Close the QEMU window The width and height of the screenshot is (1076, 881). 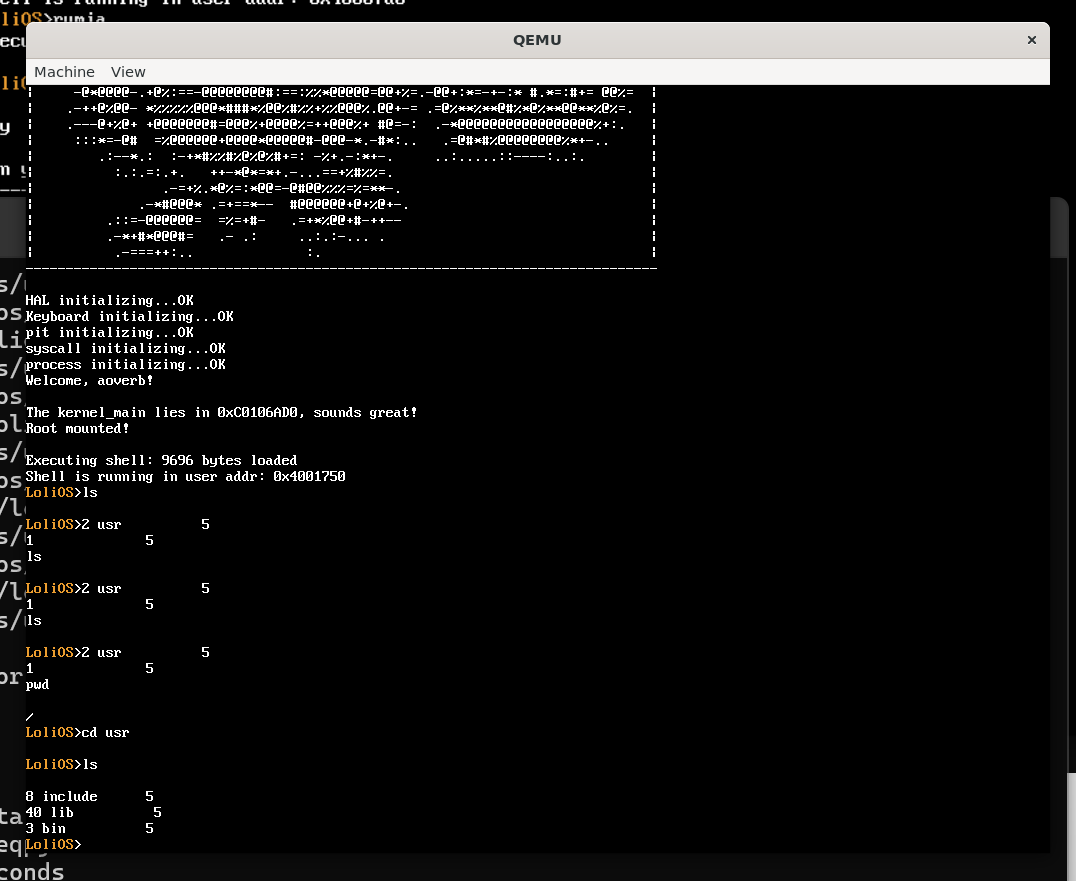coord(1031,40)
